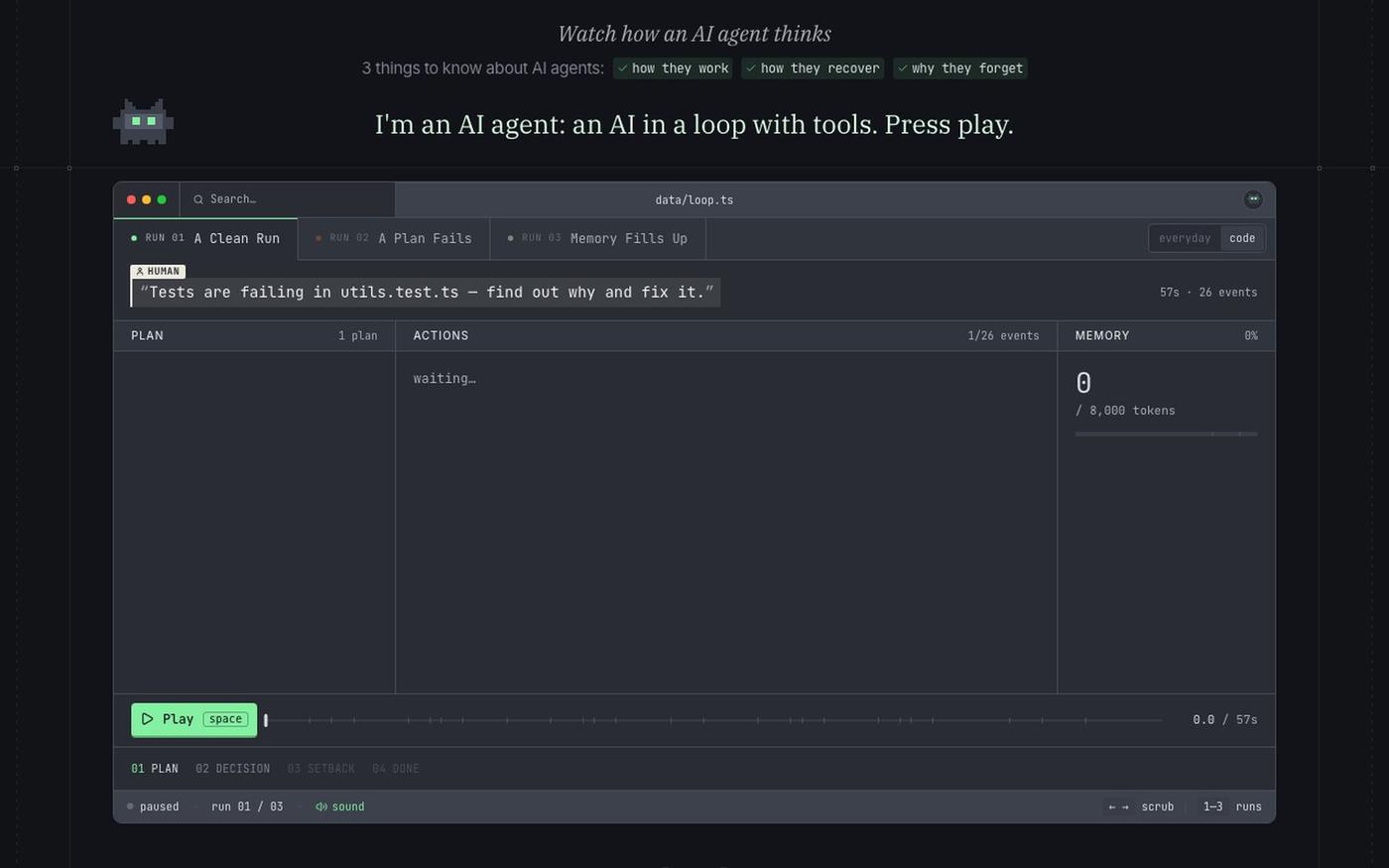Click the green window dot

coord(162,199)
